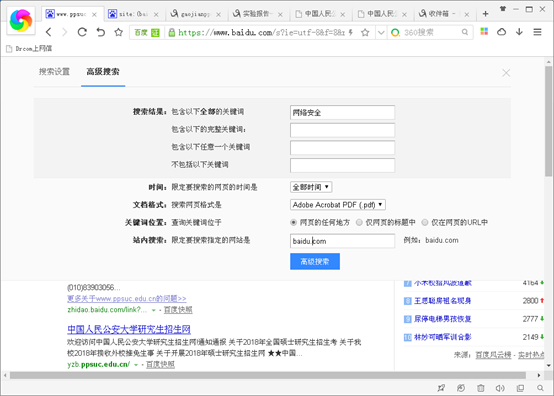The image size is (554, 396).
Task: Expand the address bar history dropdown arrow
Action: [x=381, y=32]
